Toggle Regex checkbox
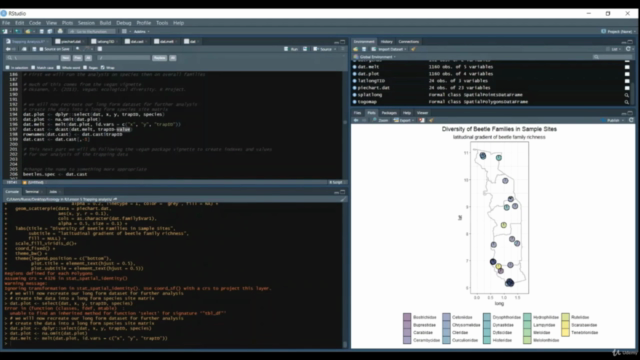This screenshot has height=360, width=640. pyautogui.click(x=85, y=67)
